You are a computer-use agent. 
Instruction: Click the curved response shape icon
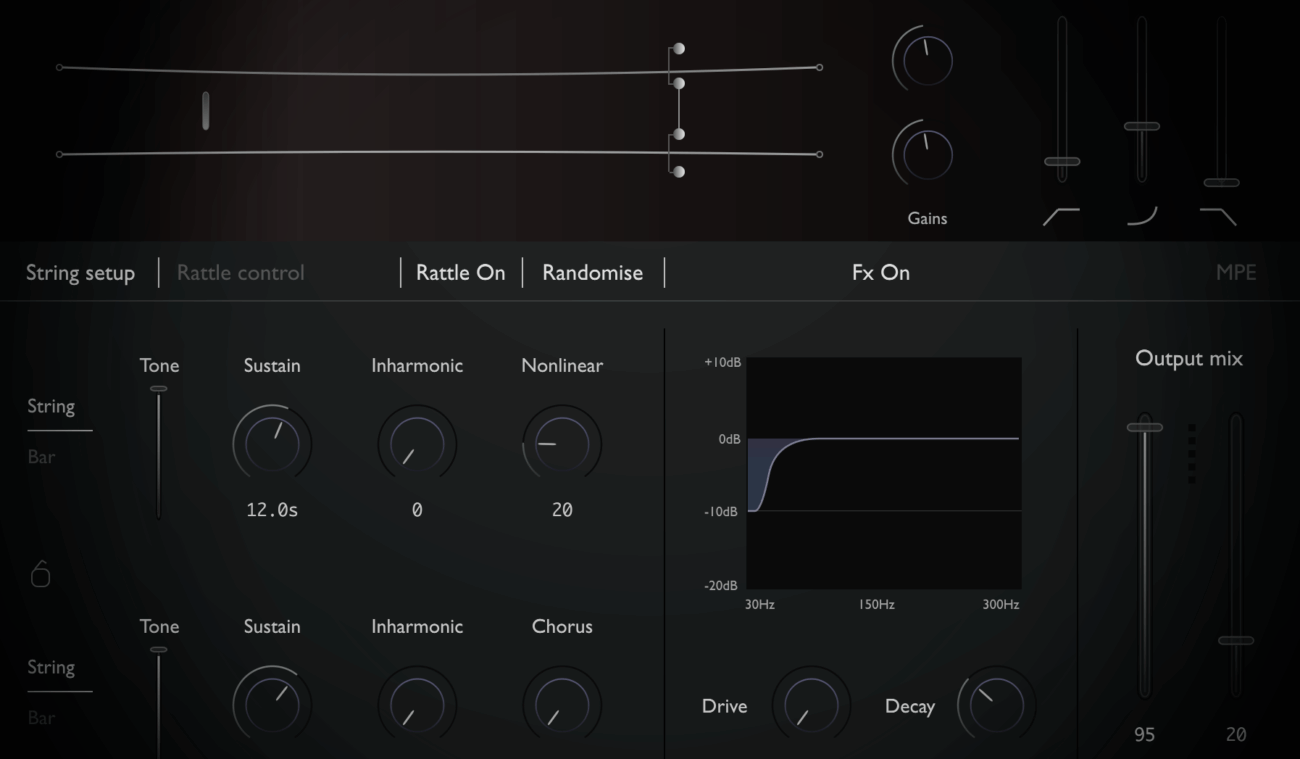click(x=1141, y=216)
